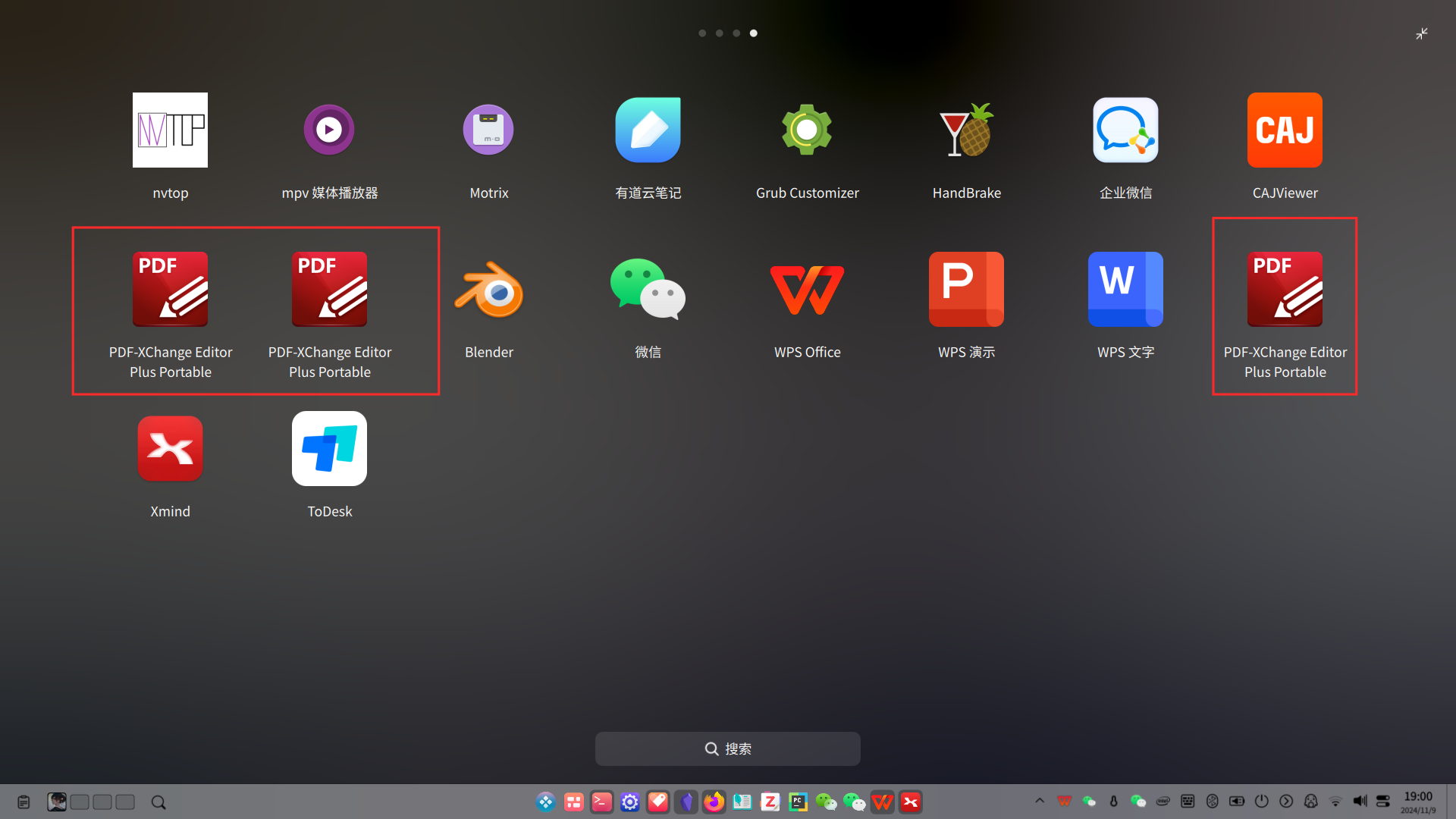Click the magnifier search icon in taskbar
The width and height of the screenshot is (1456, 819).
coord(158,802)
